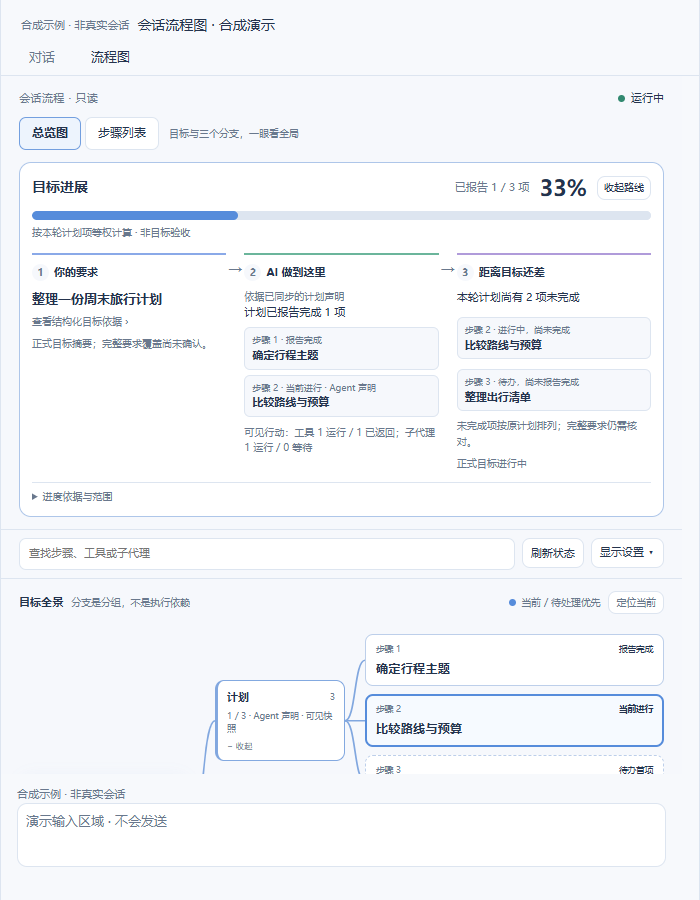The image size is (700, 900).
Task: Open 步骤 2 当前进行 node in map
Action: coord(514,720)
